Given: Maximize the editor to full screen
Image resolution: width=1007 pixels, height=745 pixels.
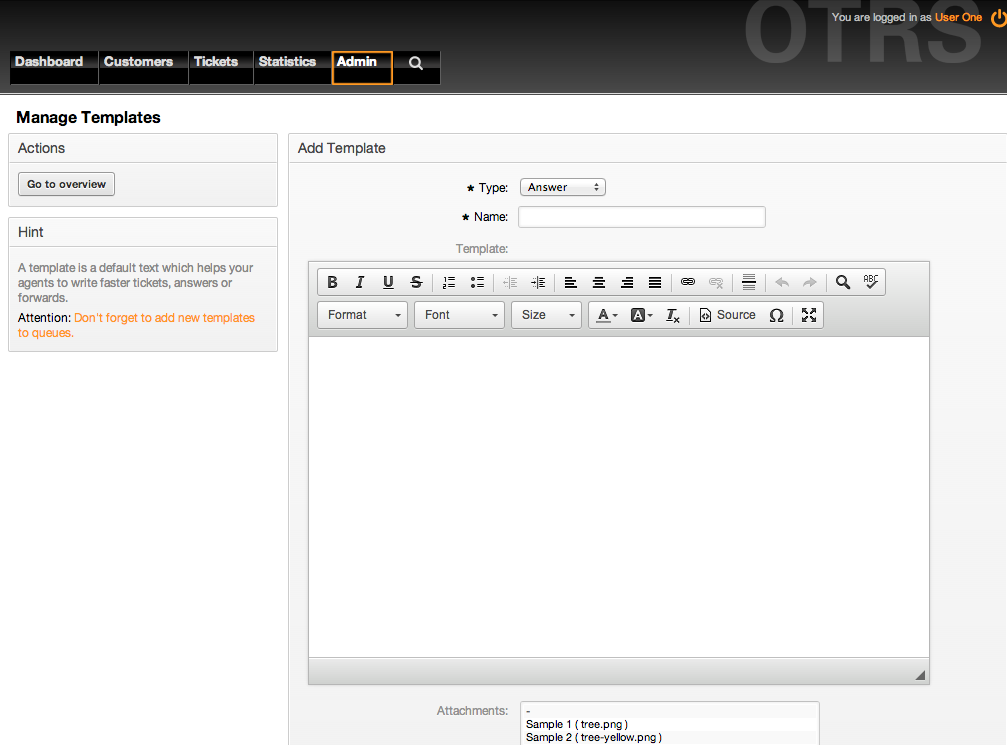Looking at the screenshot, I should click(x=809, y=315).
